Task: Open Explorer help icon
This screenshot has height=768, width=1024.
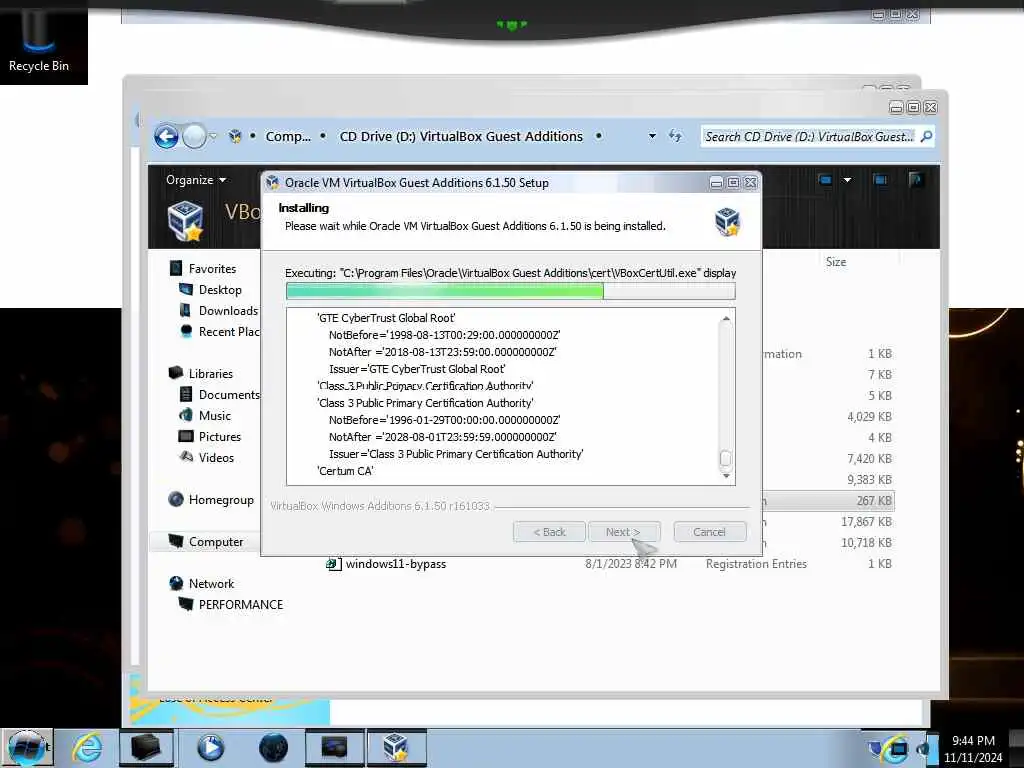Action: point(916,179)
